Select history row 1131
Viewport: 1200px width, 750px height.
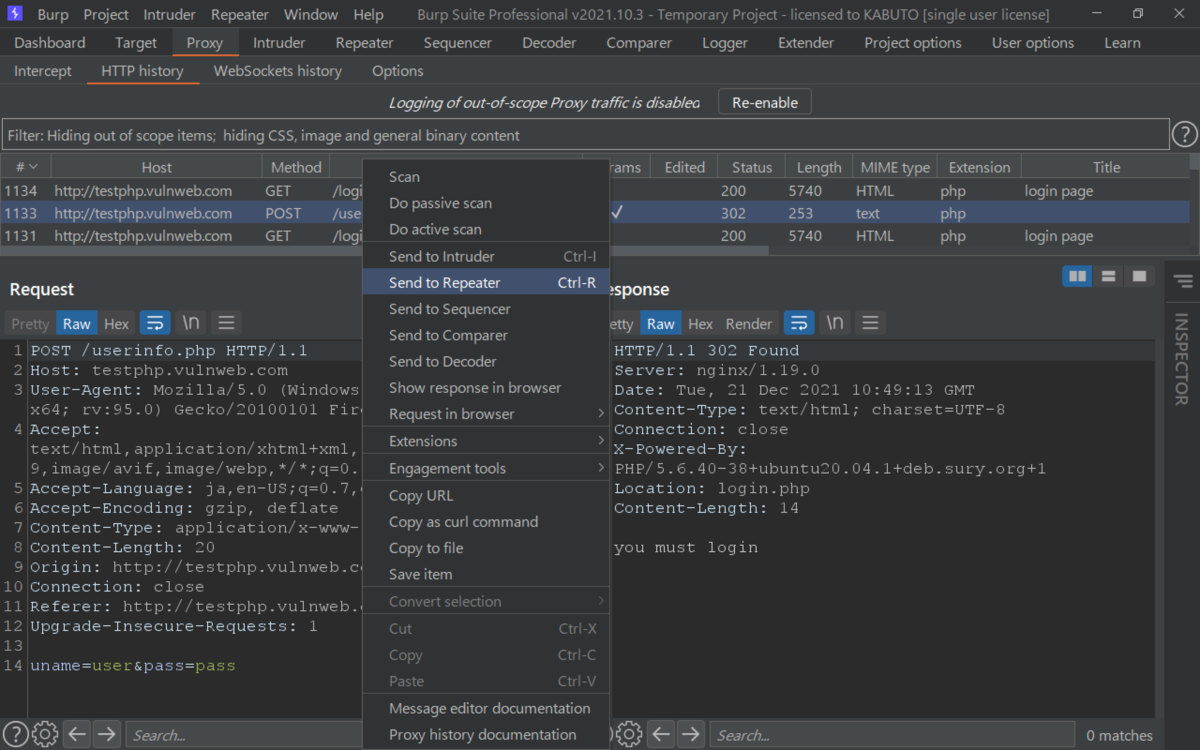coord(595,236)
